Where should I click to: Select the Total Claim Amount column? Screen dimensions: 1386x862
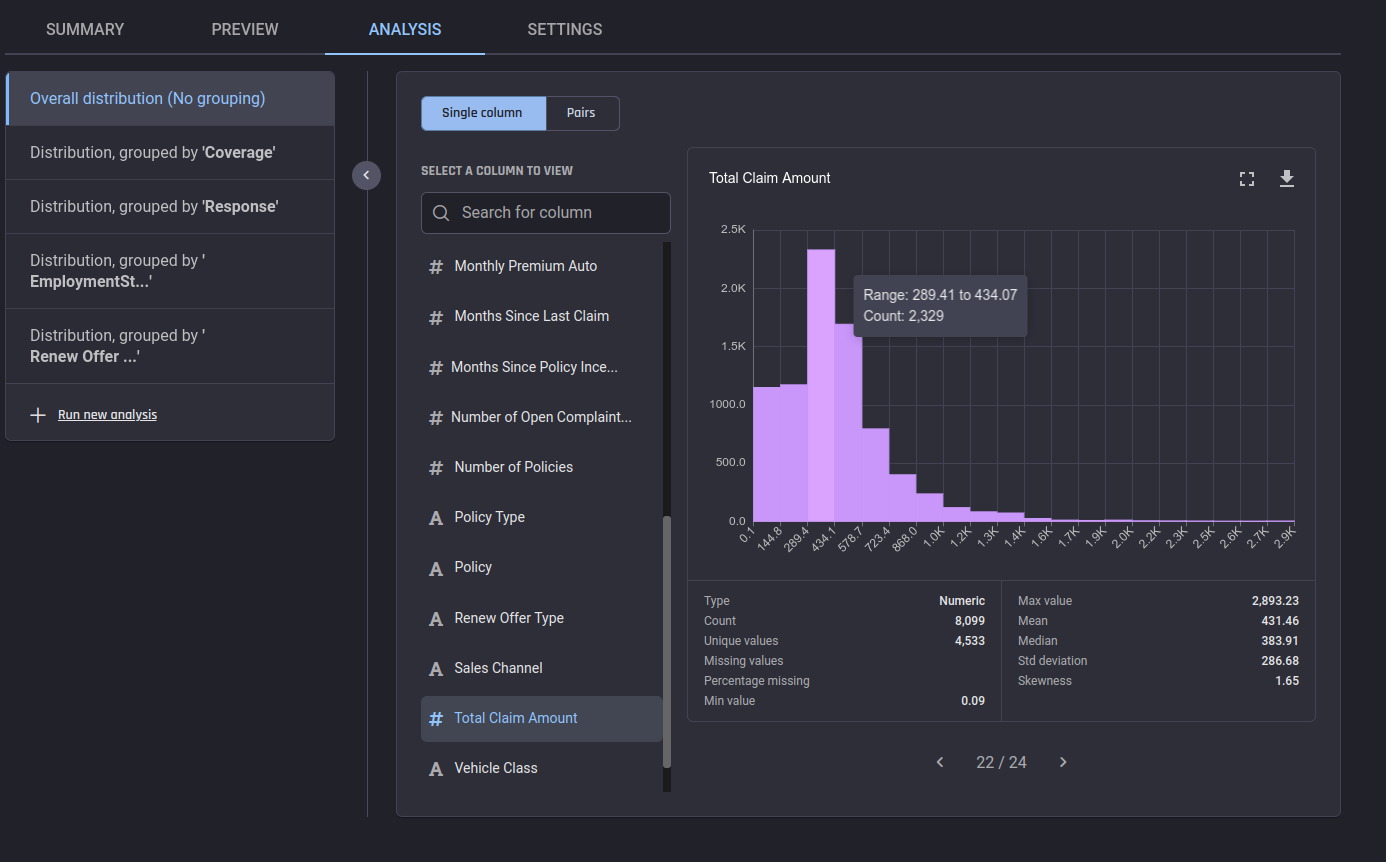click(x=541, y=718)
